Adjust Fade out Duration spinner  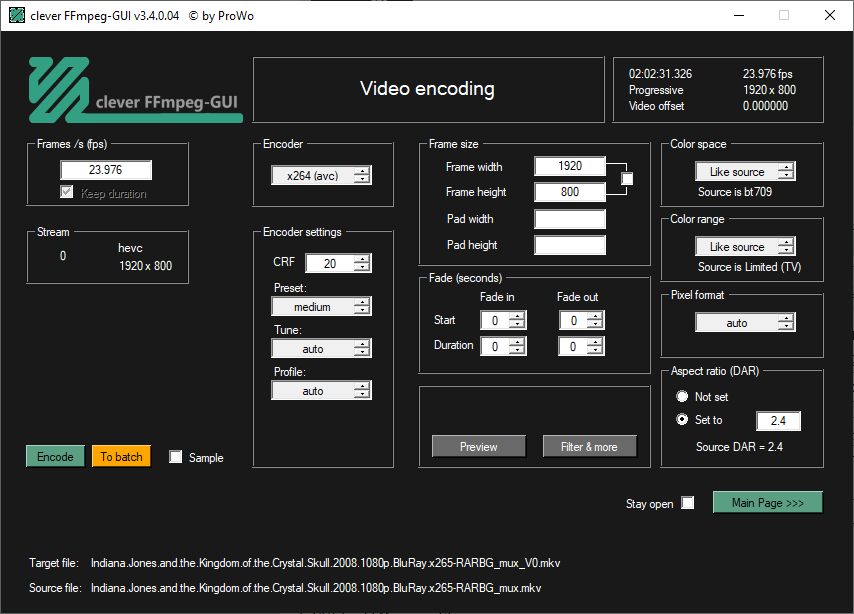coord(581,346)
